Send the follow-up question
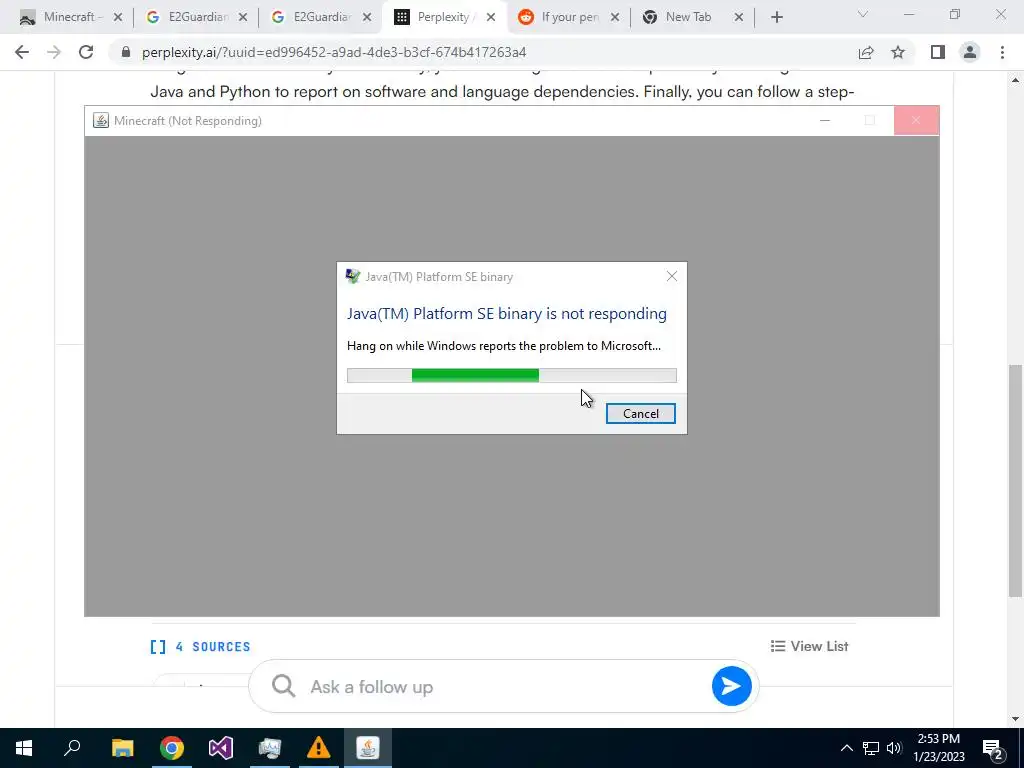This screenshot has width=1024, height=768. pos(731,686)
